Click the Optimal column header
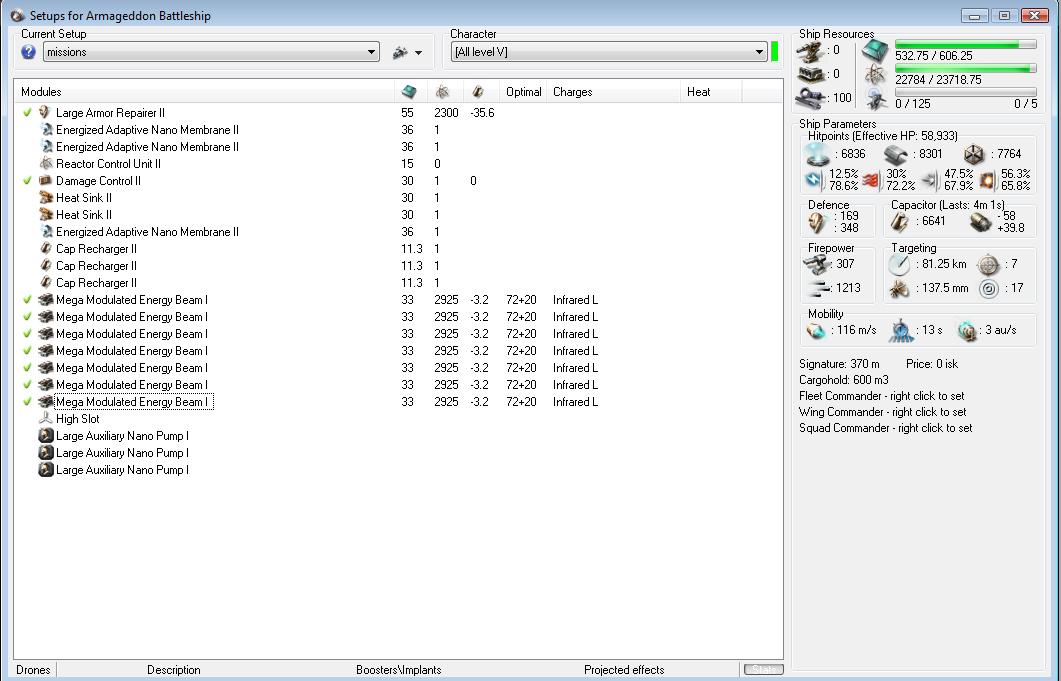 point(524,92)
